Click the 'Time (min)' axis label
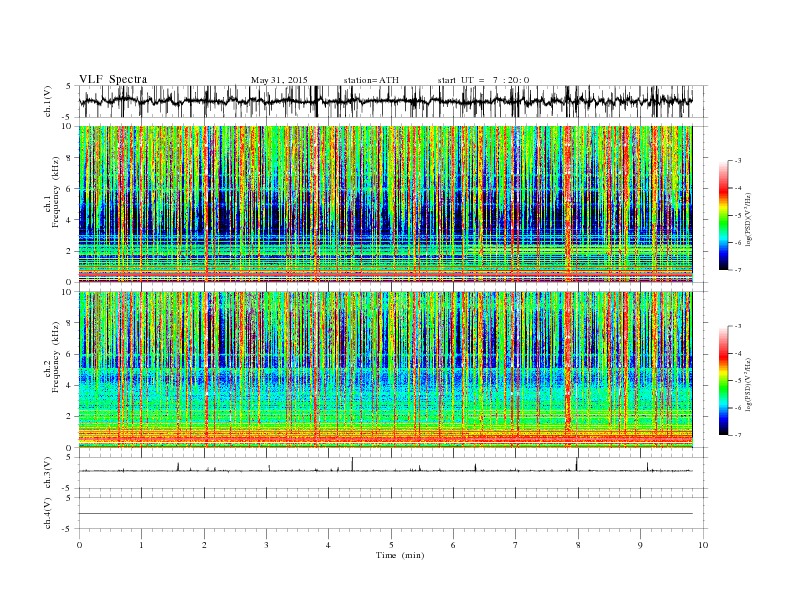The image size is (792, 612). coord(400,555)
